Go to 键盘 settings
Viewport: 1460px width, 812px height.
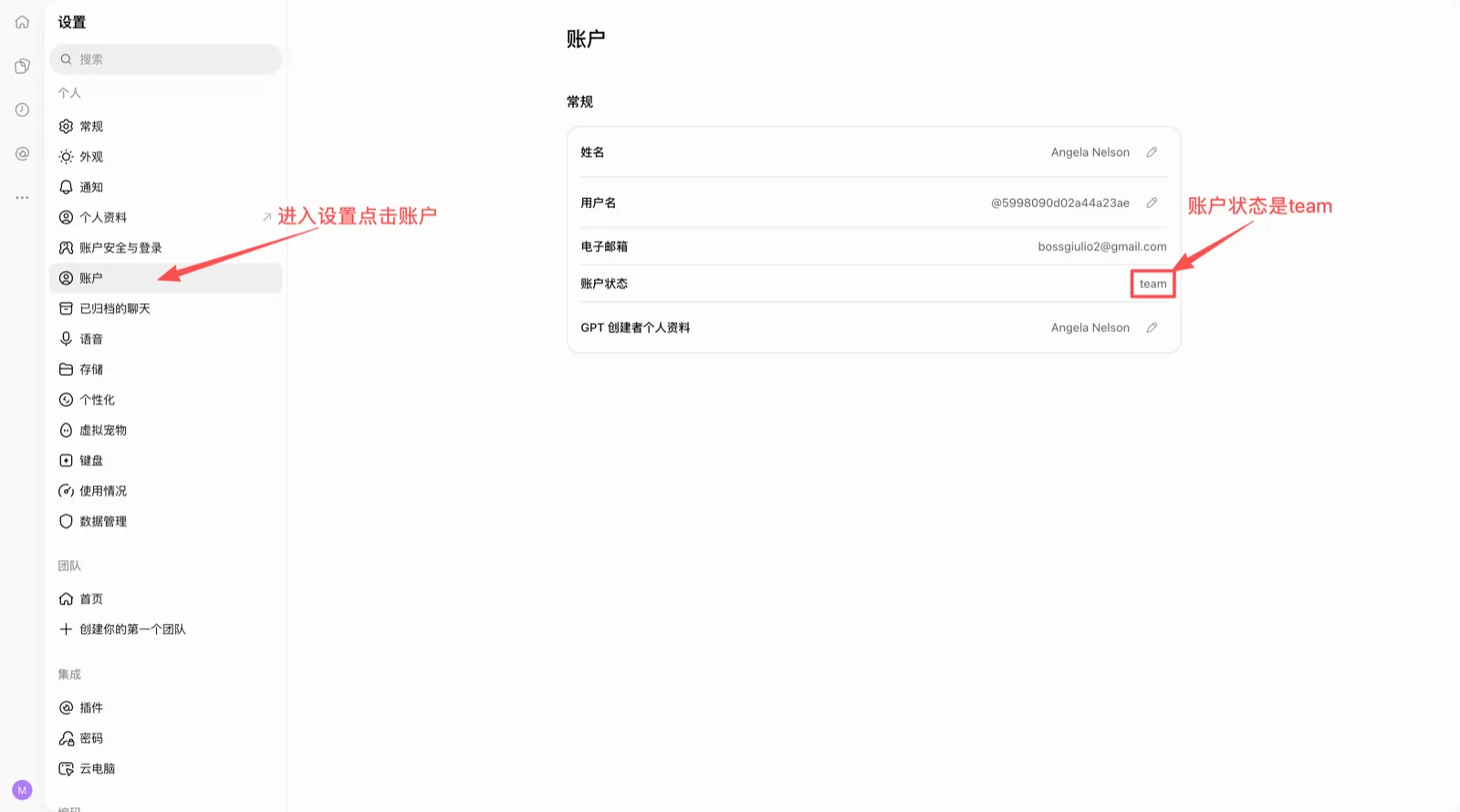click(166, 461)
